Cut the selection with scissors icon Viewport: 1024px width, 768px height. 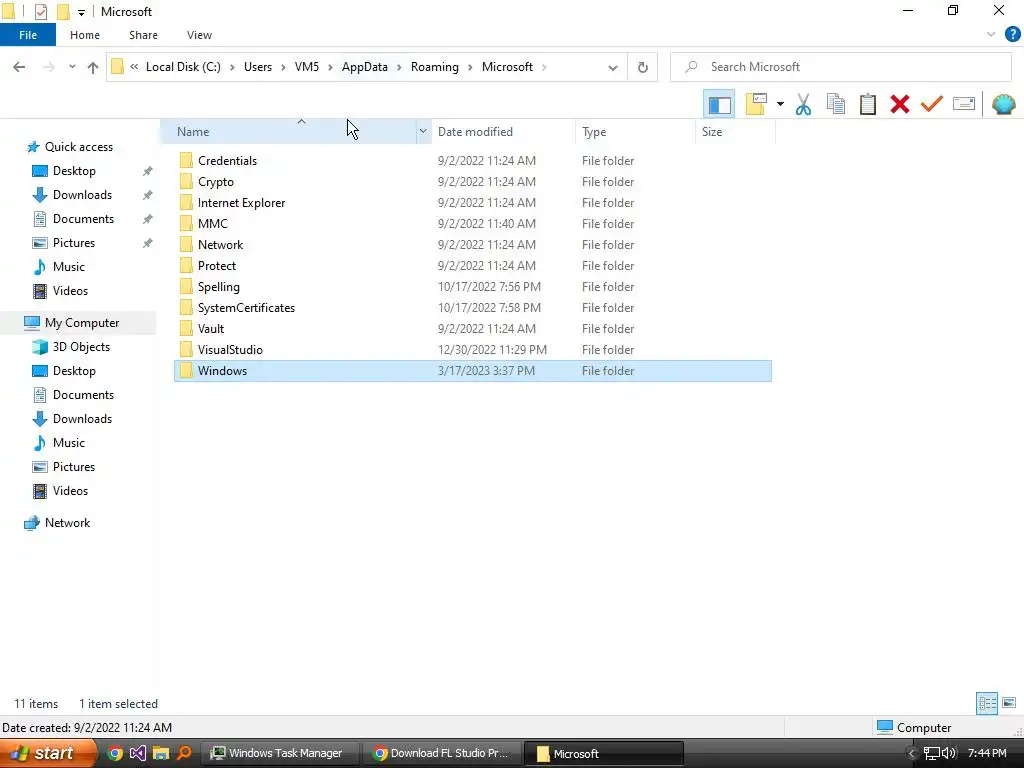pyautogui.click(x=803, y=104)
